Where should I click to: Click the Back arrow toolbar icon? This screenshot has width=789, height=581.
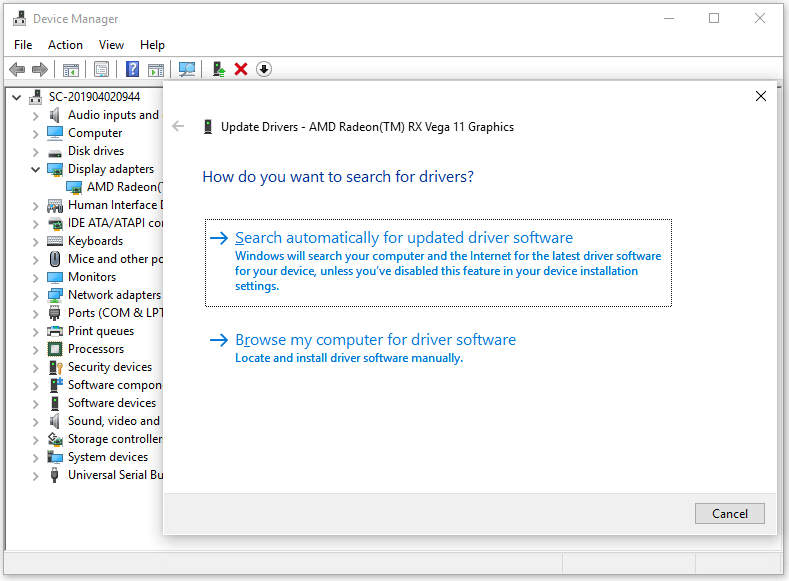(17, 69)
